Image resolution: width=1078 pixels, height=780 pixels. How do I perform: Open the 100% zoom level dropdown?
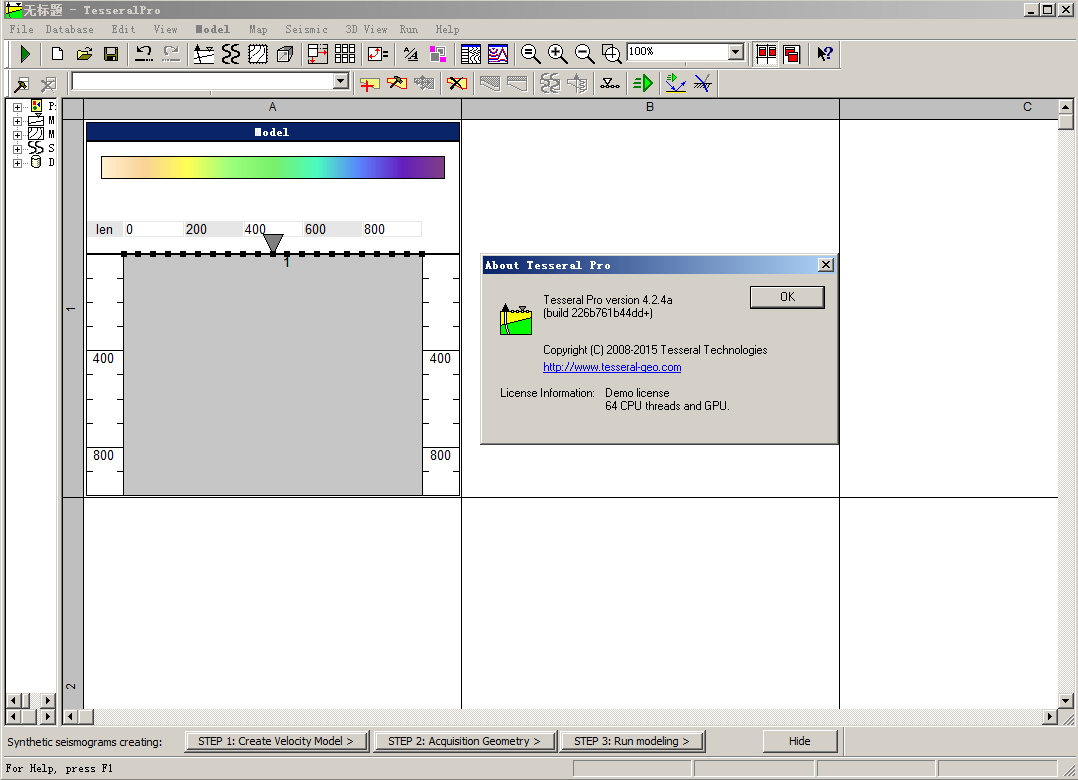(x=736, y=52)
